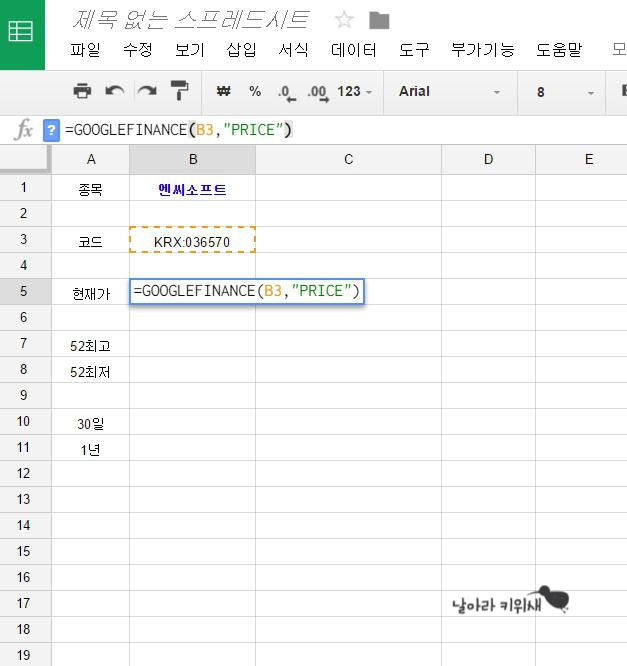Star this spreadsheet
This screenshot has width=627, height=666.
point(344,20)
